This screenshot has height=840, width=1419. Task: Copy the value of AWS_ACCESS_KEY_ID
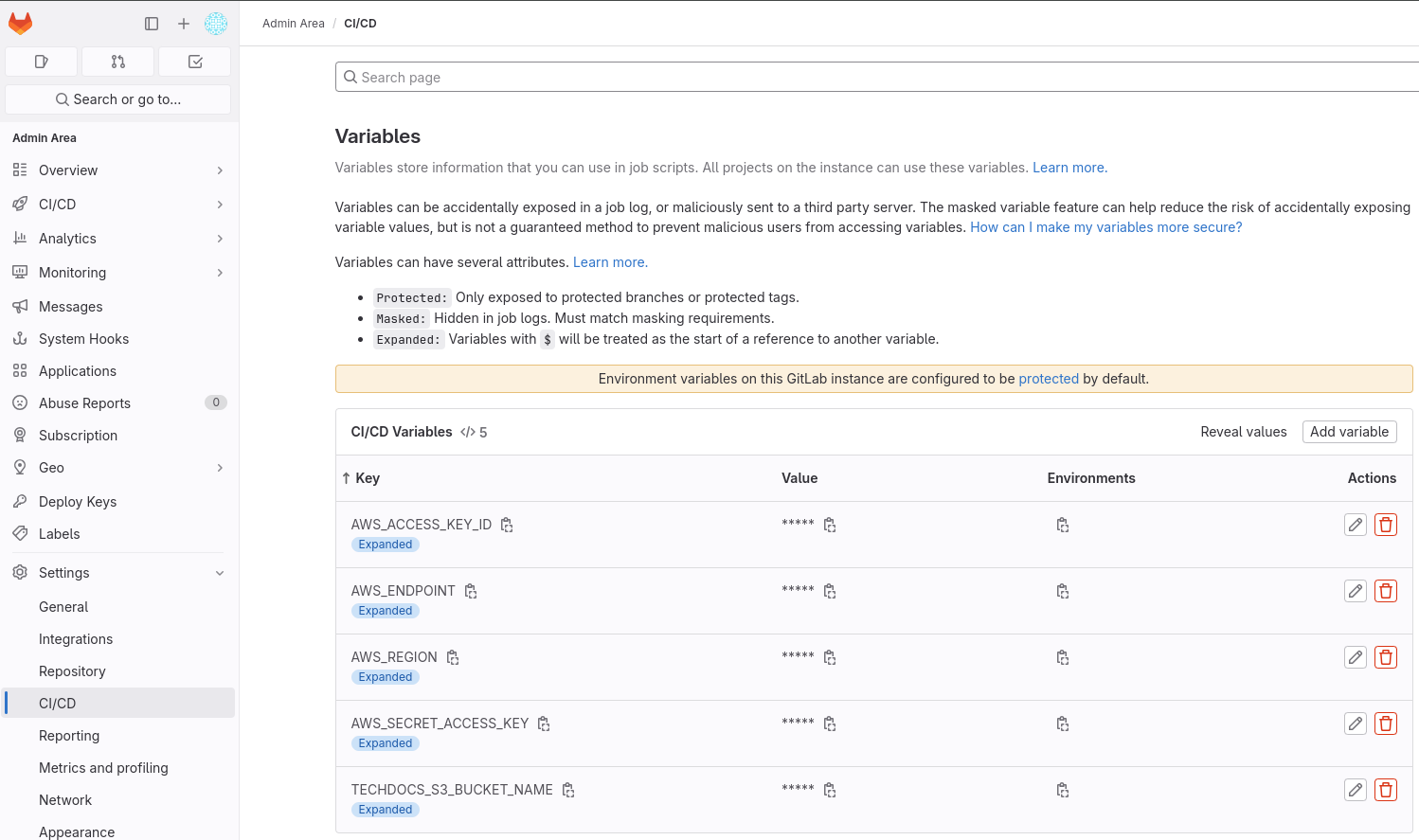tap(830, 525)
